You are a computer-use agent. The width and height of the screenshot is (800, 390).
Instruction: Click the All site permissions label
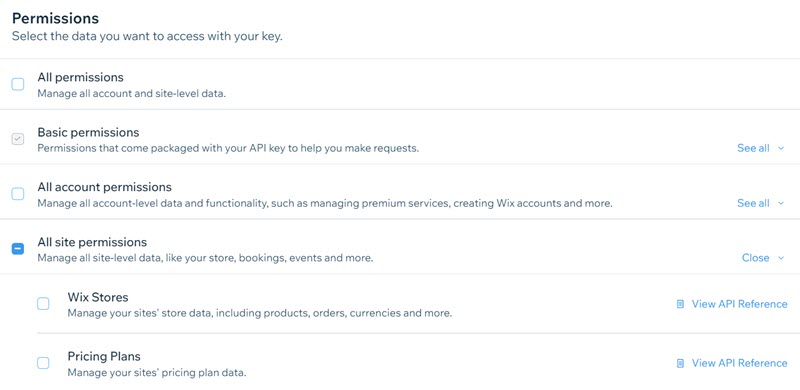tap(92, 242)
